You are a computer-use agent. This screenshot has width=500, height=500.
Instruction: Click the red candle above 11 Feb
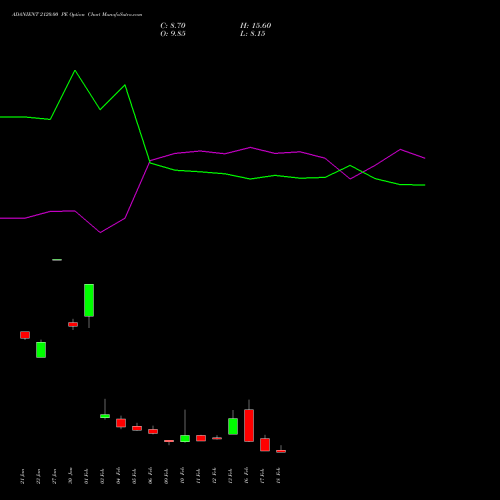(201, 438)
